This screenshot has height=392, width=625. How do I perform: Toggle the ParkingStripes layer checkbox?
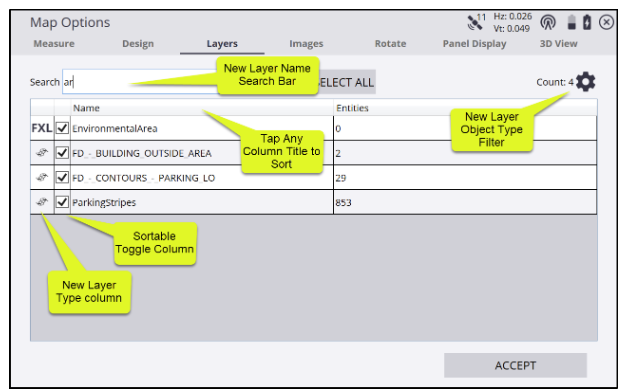point(62,202)
